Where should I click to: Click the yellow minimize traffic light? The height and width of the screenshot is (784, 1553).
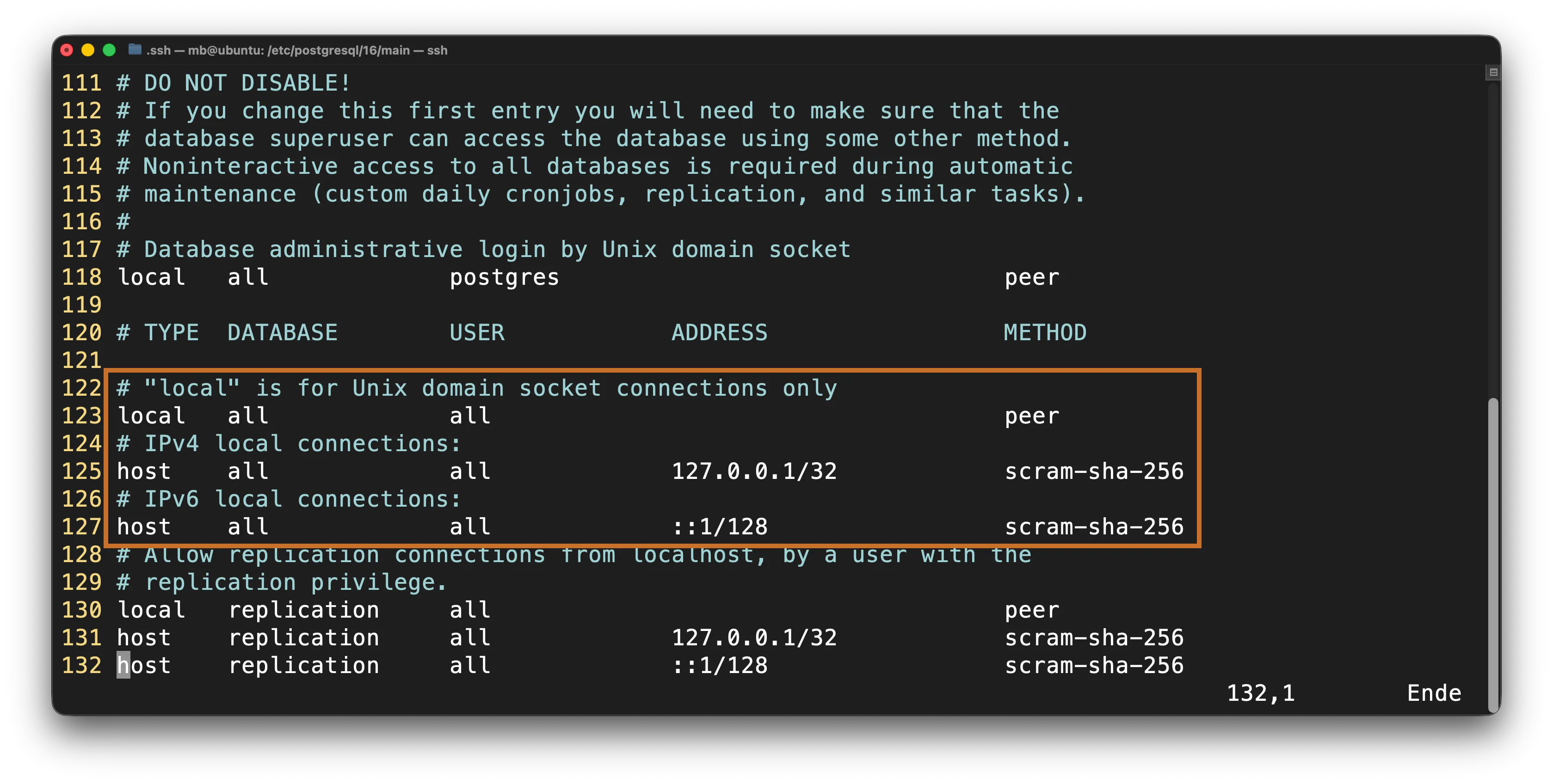[88, 51]
